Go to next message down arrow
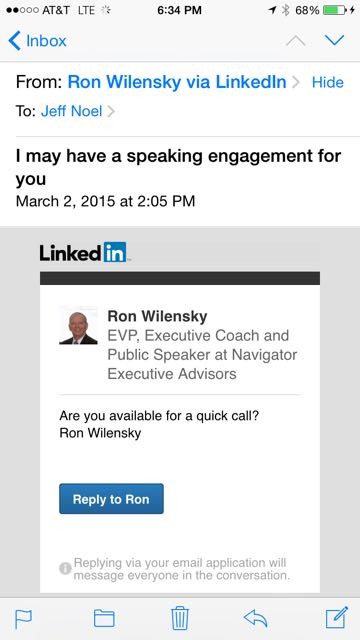The height and width of the screenshot is (640, 360). click(335, 40)
